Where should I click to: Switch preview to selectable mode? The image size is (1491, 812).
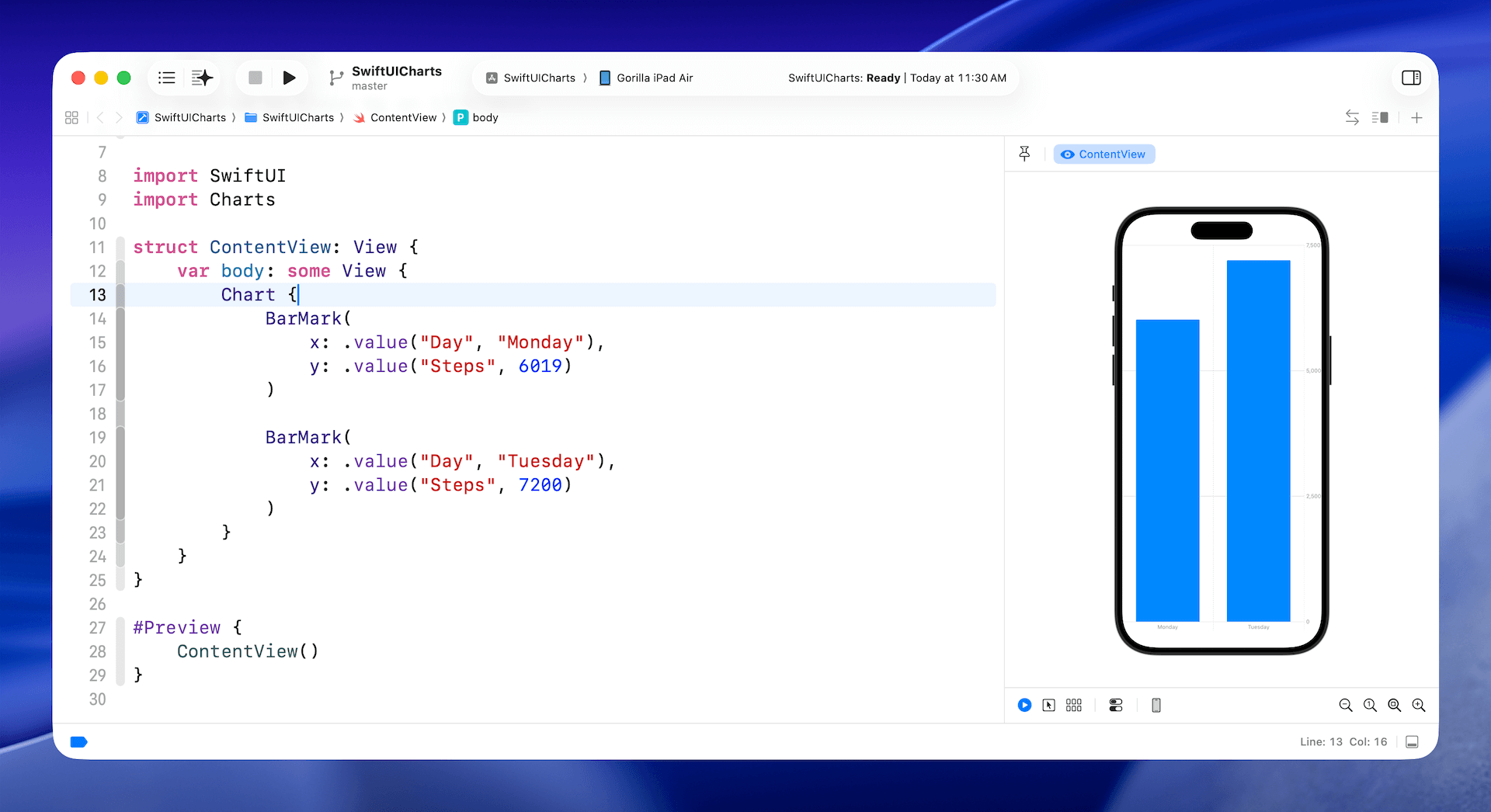(1048, 705)
